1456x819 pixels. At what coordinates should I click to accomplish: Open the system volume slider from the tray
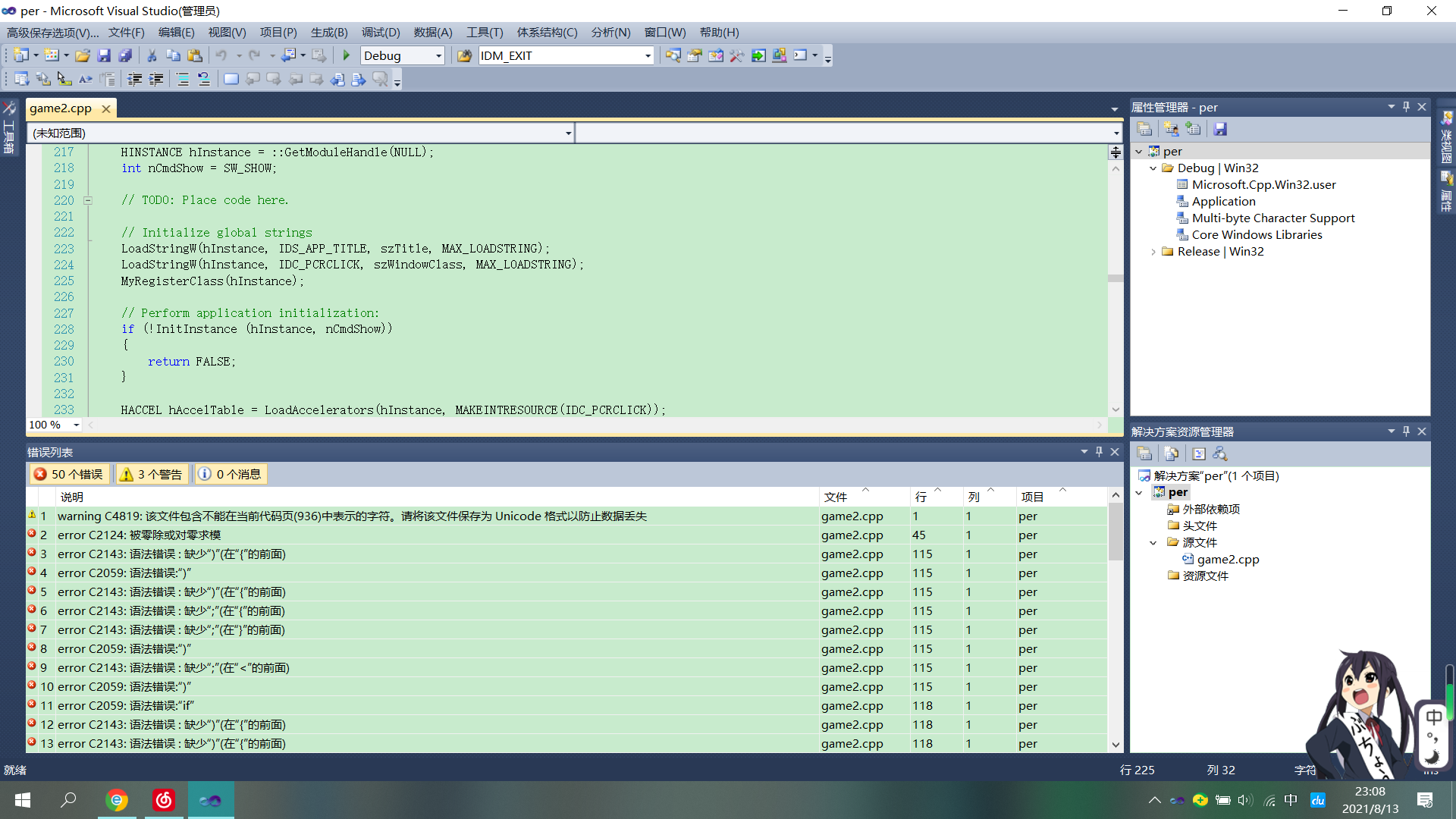click(1246, 800)
